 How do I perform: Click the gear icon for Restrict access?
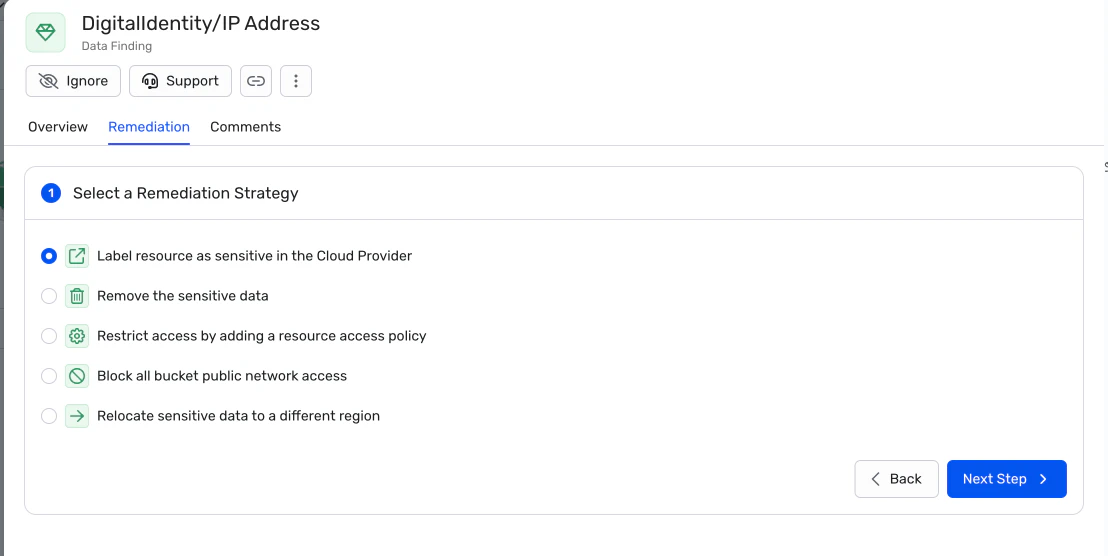(x=77, y=336)
